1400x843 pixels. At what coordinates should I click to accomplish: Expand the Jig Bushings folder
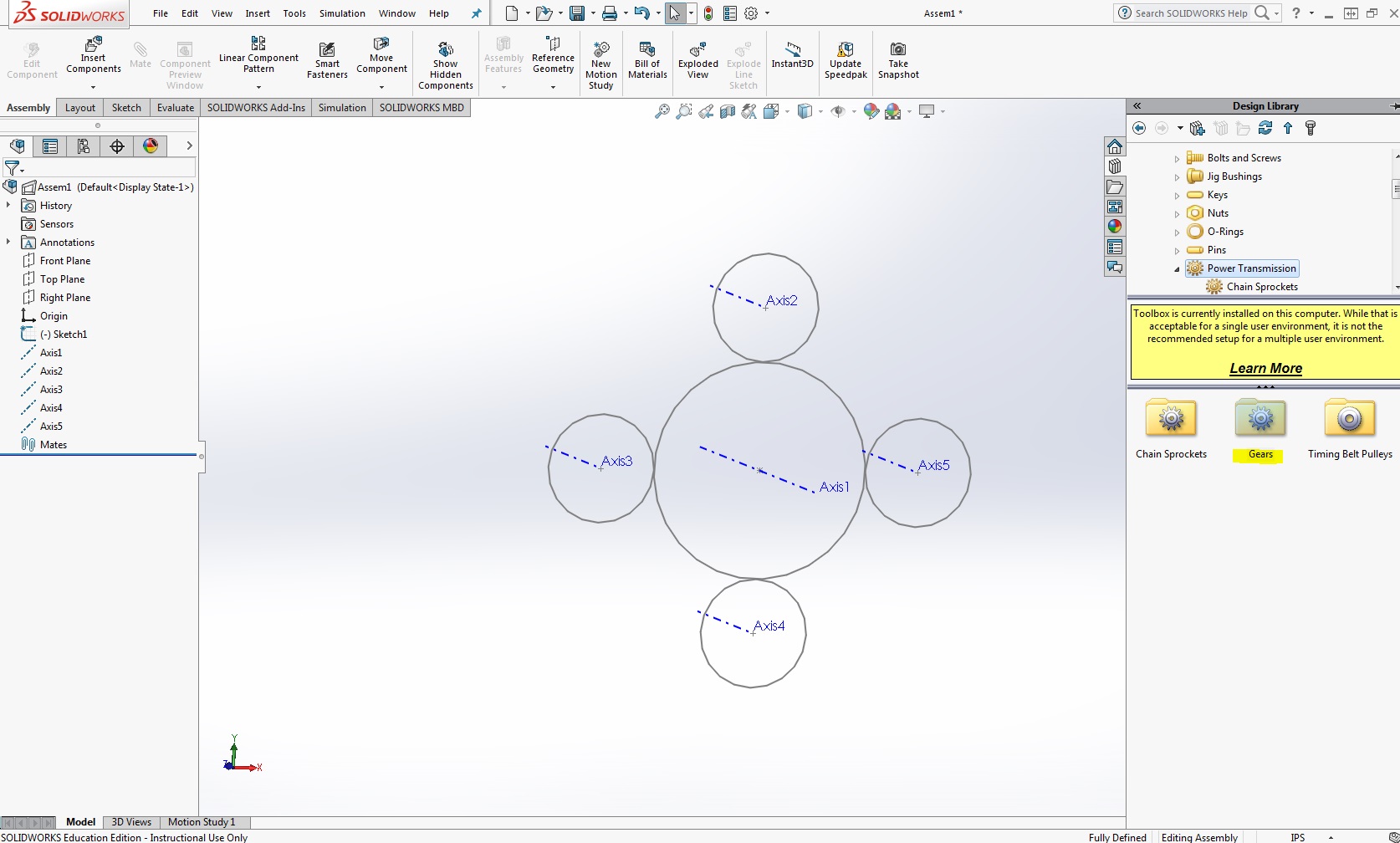1177,177
